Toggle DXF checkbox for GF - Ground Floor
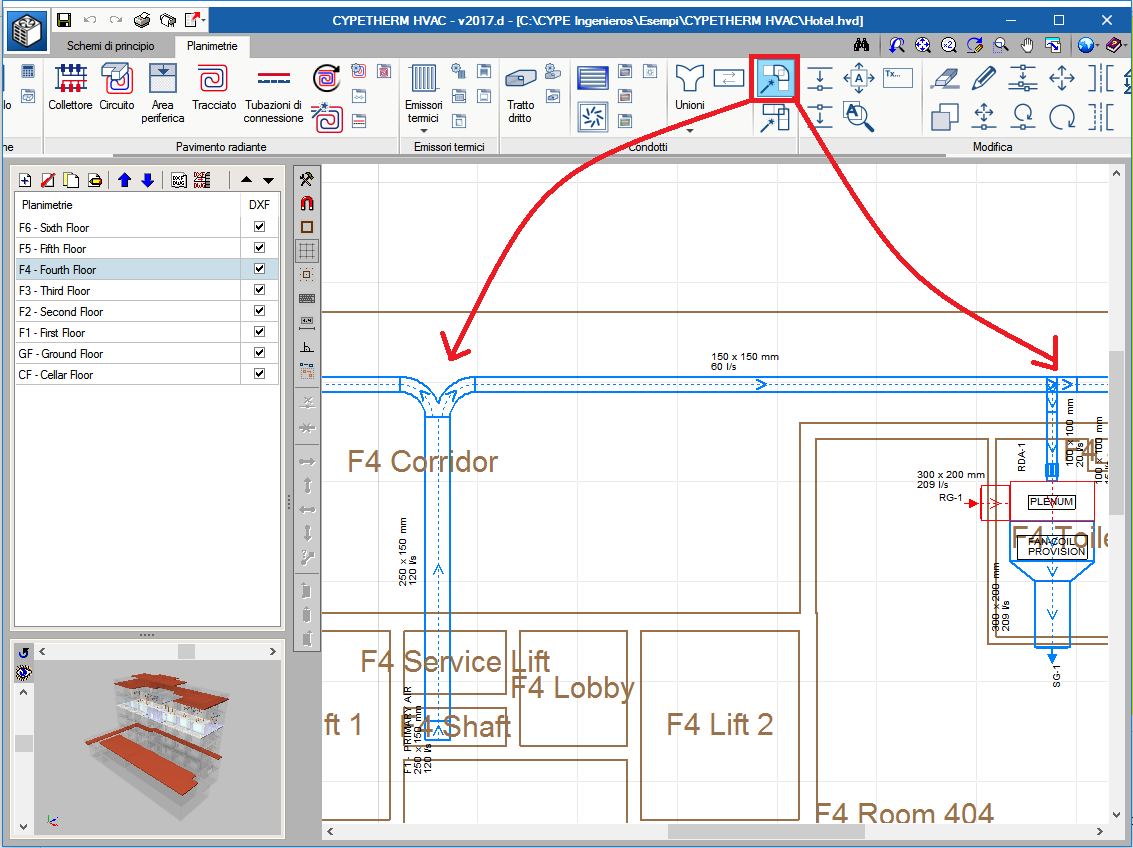This screenshot has height=848, width=1133. tap(259, 352)
